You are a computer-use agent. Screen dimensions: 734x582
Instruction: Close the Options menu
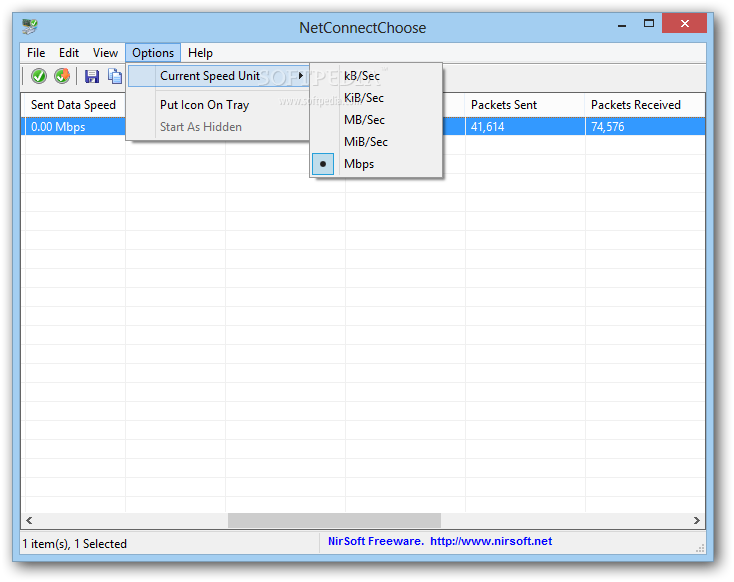[153, 53]
